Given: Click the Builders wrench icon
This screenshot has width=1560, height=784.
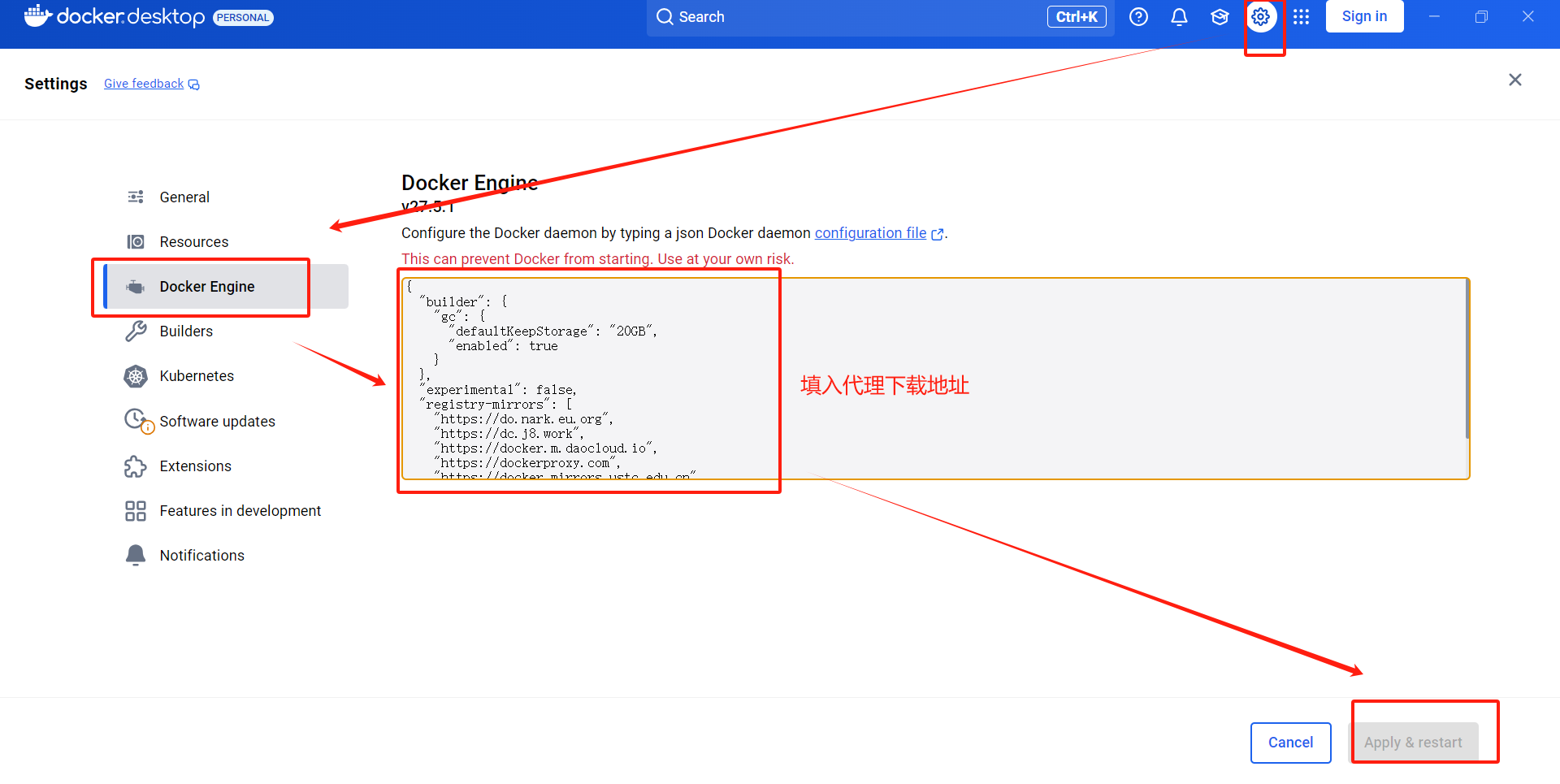Looking at the screenshot, I should point(136,331).
